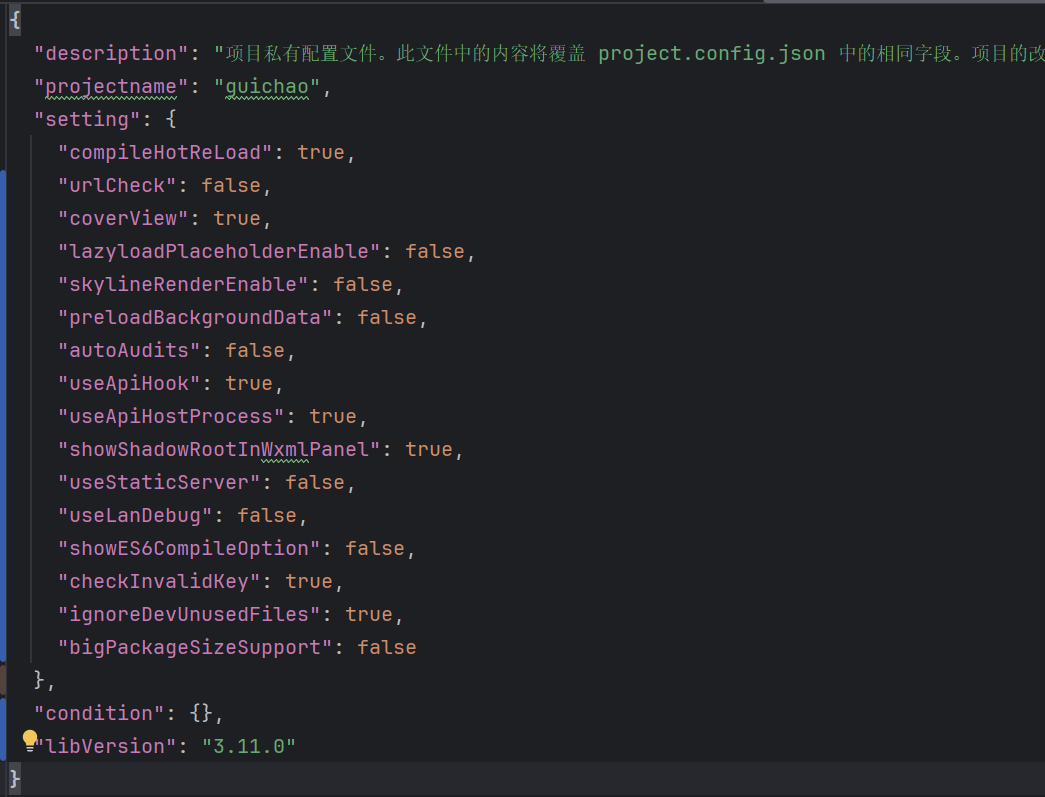Click the "skylineRenderEnable" key
This screenshot has height=797, width=1045.
183,285
